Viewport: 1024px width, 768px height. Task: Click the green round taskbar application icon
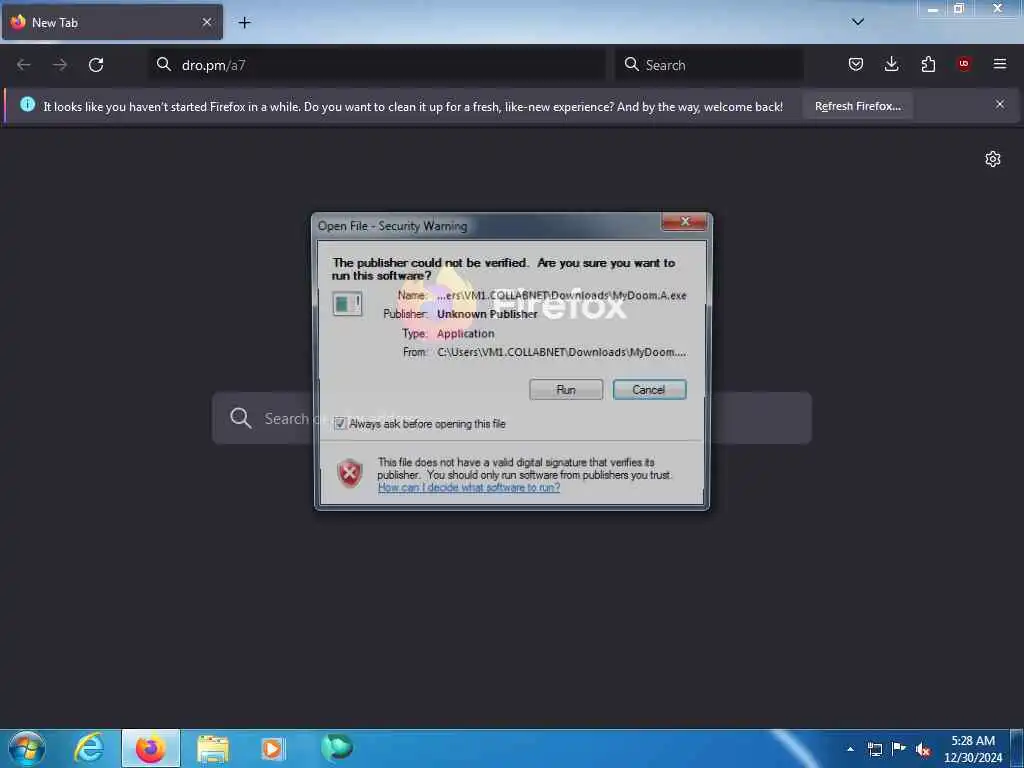tap(336, 748)
